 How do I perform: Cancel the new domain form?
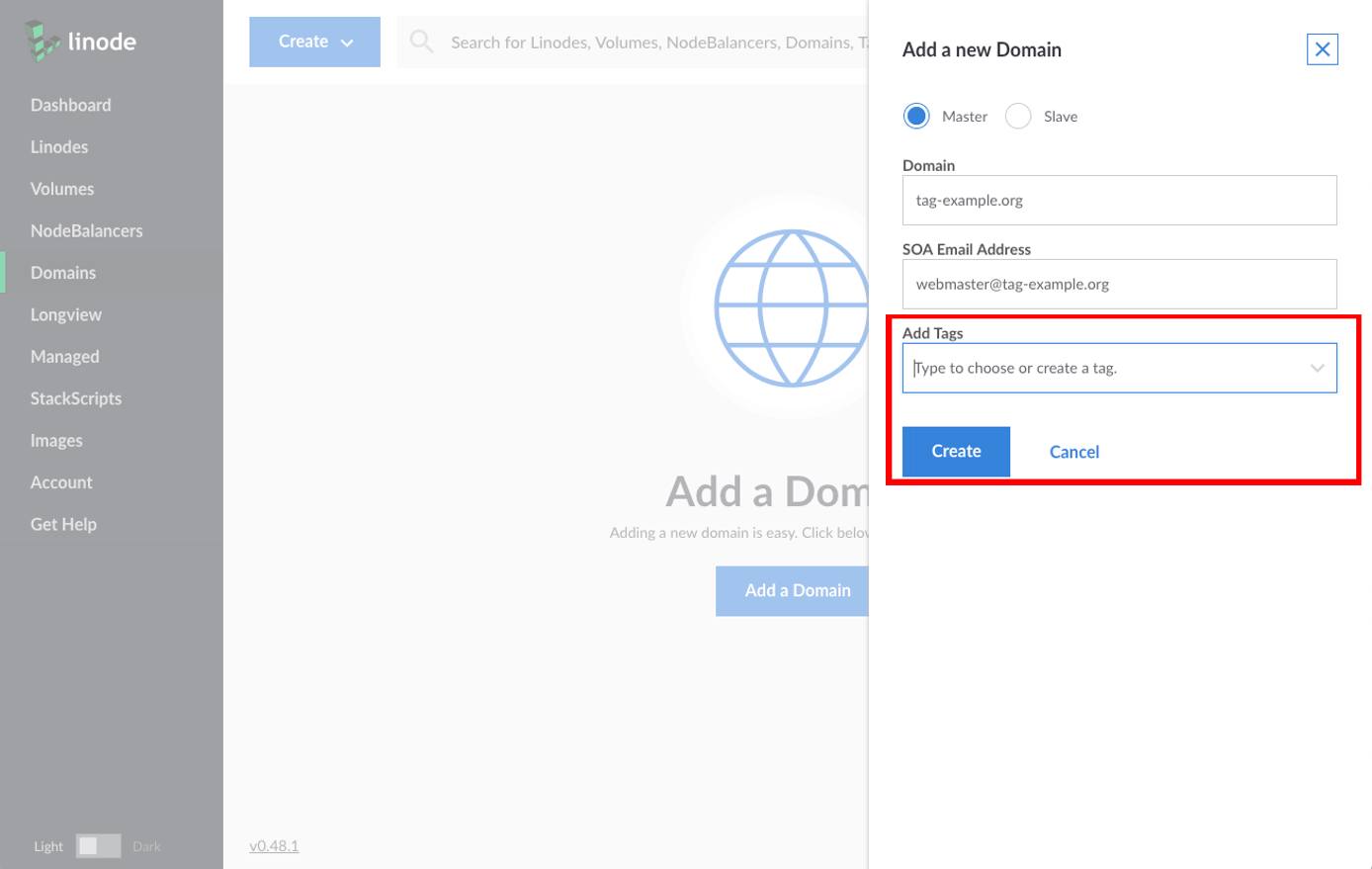click(x=1073, y=451)
